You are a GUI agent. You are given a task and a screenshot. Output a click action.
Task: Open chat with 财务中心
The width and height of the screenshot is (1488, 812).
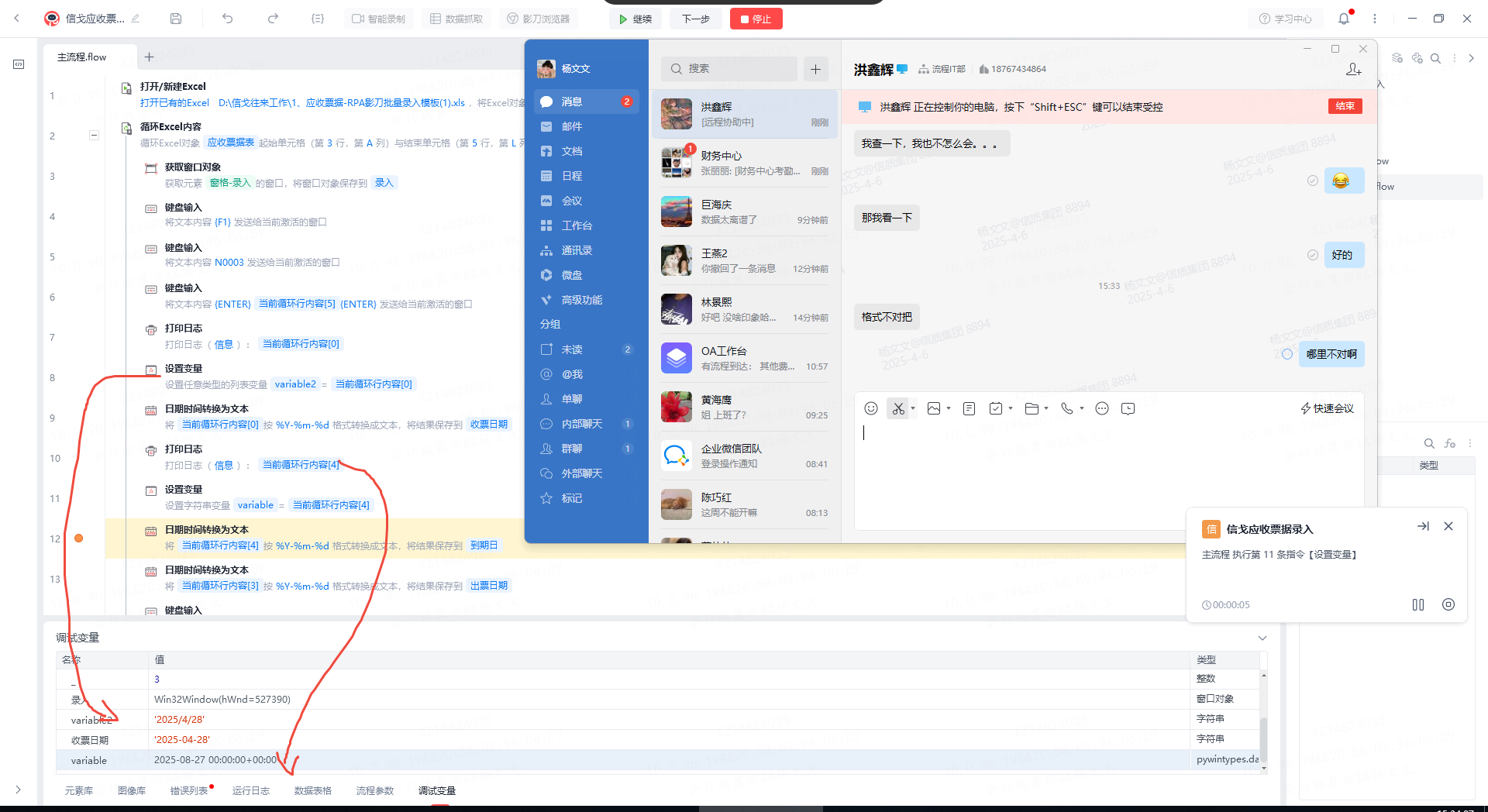click(745, 163)
